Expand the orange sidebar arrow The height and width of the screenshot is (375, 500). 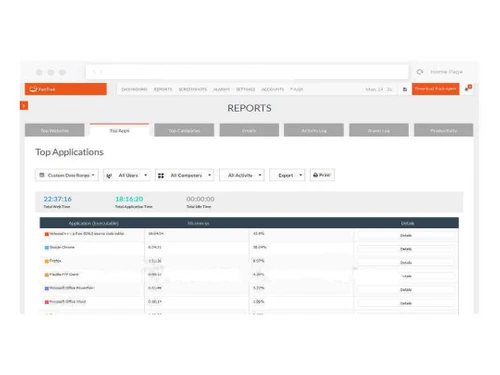(x=24, y=106)
